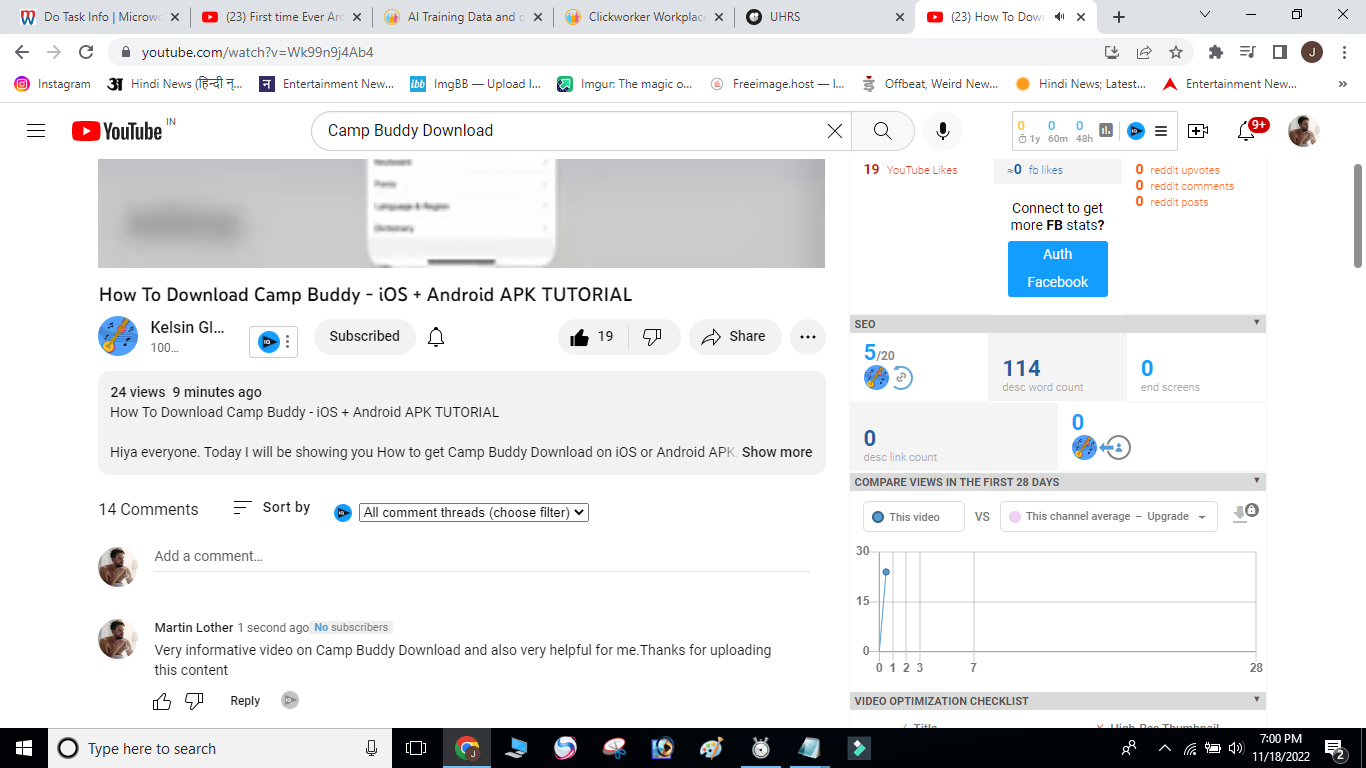Clear the Camp Buddy Download search text
This screenshot has height=768, width=1366.
835,131
